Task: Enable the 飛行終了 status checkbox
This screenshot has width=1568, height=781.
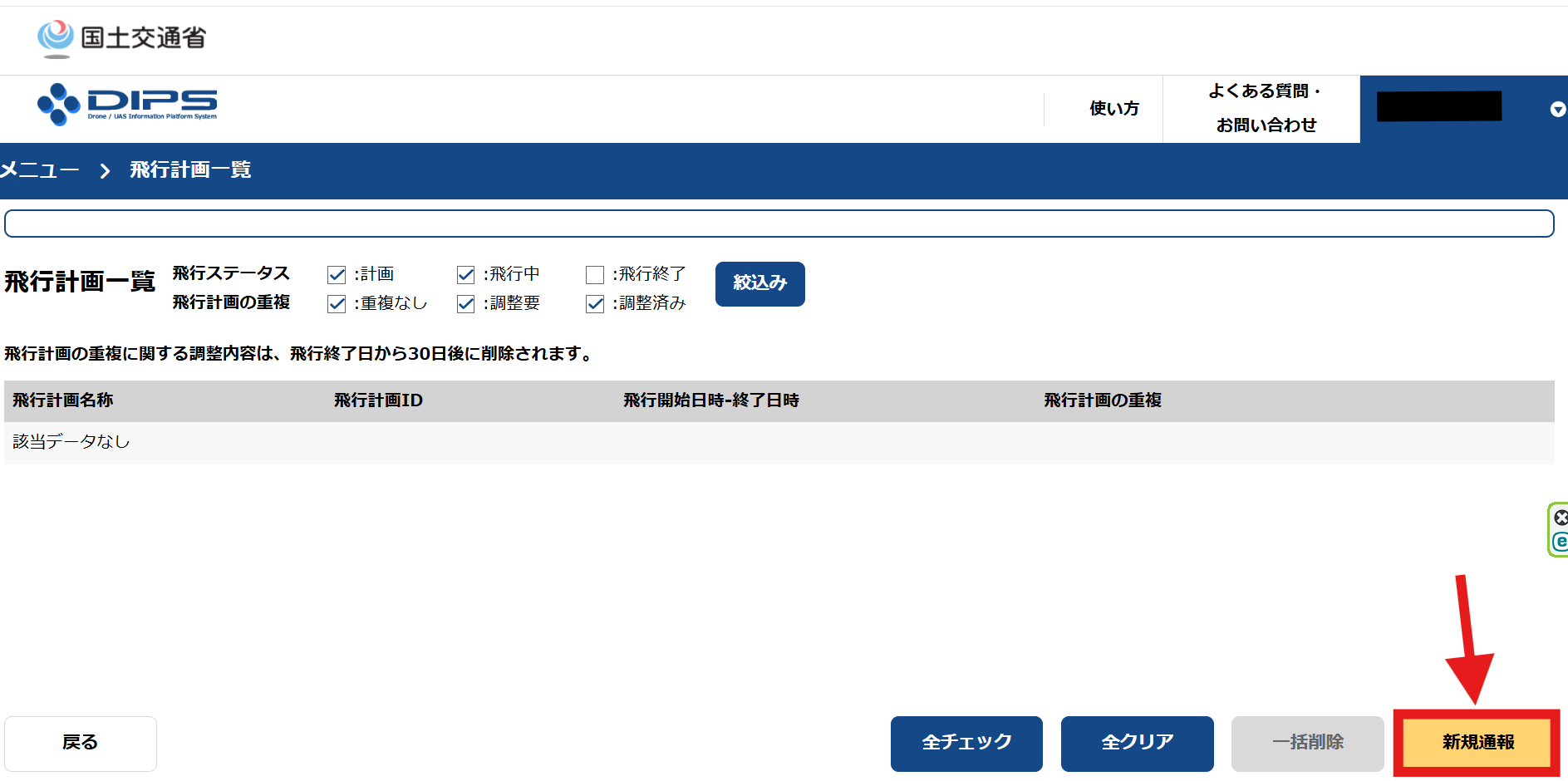Action: click(595, 275)
